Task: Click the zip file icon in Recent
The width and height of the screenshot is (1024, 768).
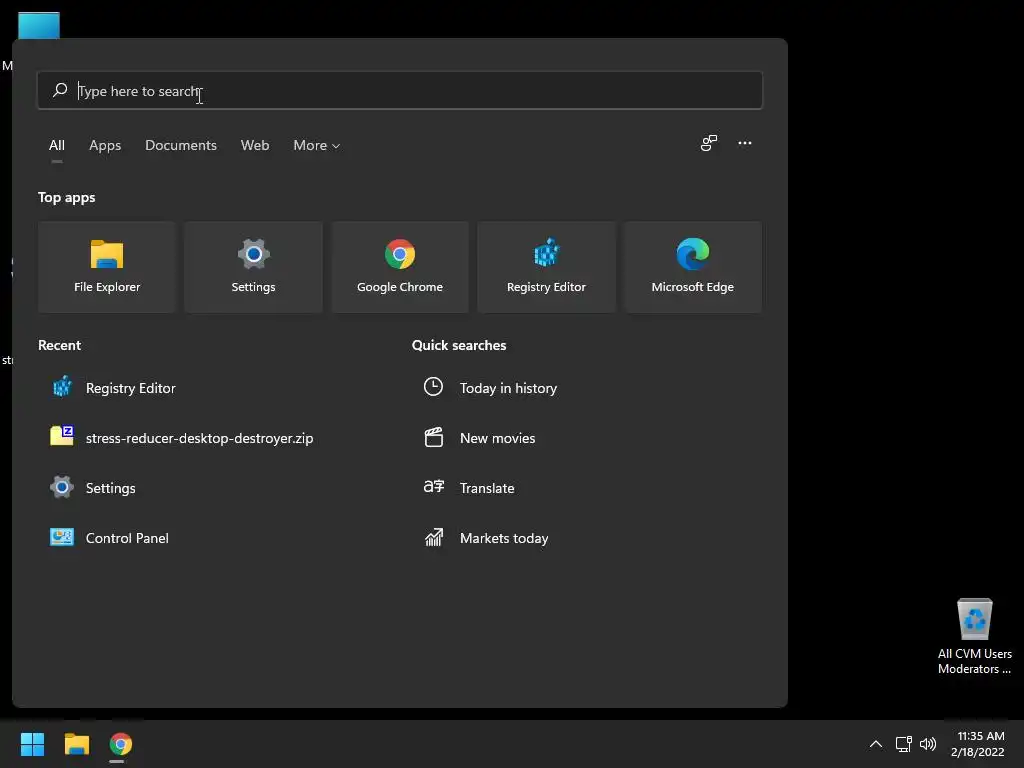Action: (x=62, y=436)
